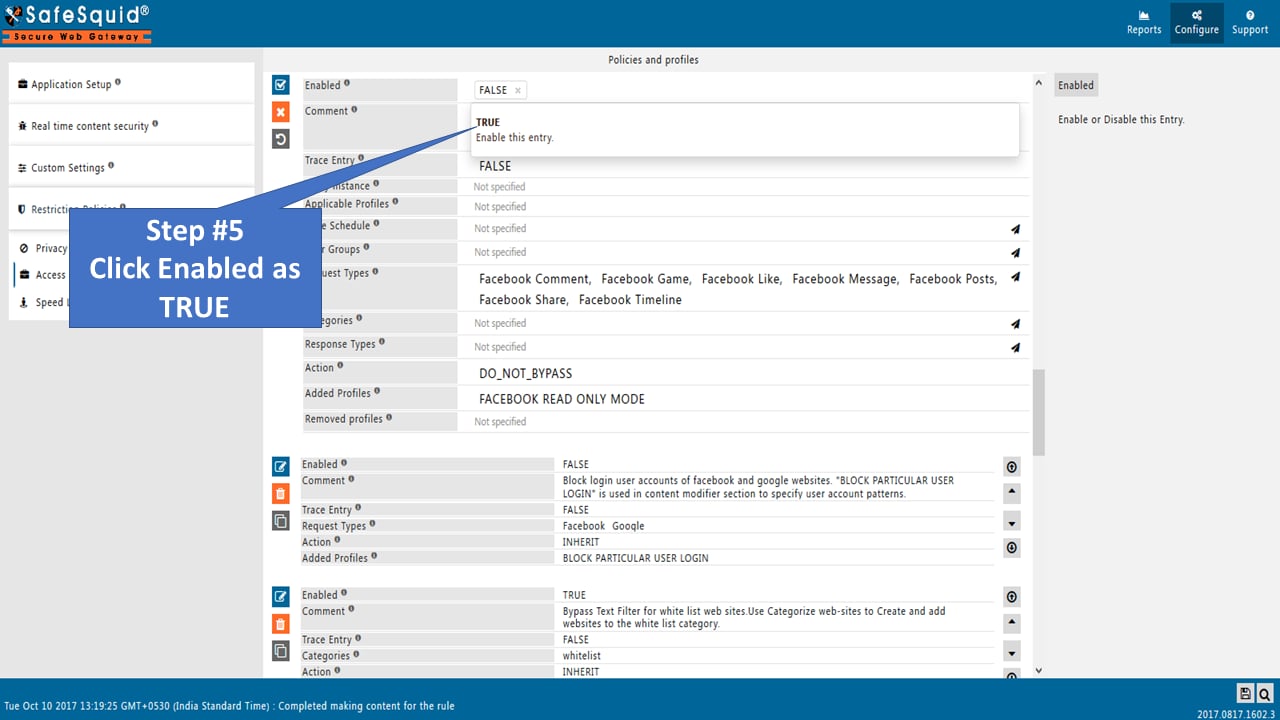
Task: Click Categories paper plane icon
Action: tap(1015, 324)
